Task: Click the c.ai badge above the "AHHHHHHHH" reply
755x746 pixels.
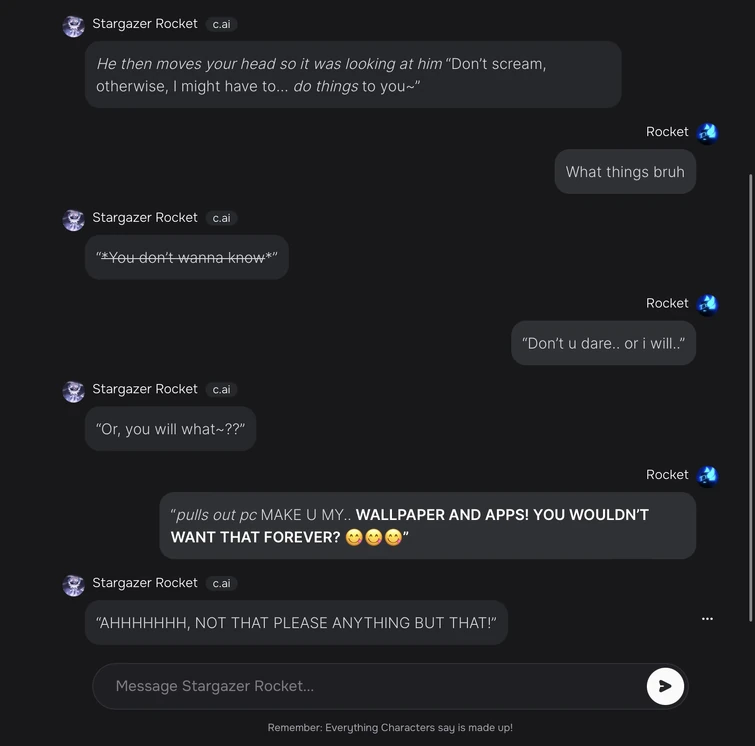Action: pos(221,583)
